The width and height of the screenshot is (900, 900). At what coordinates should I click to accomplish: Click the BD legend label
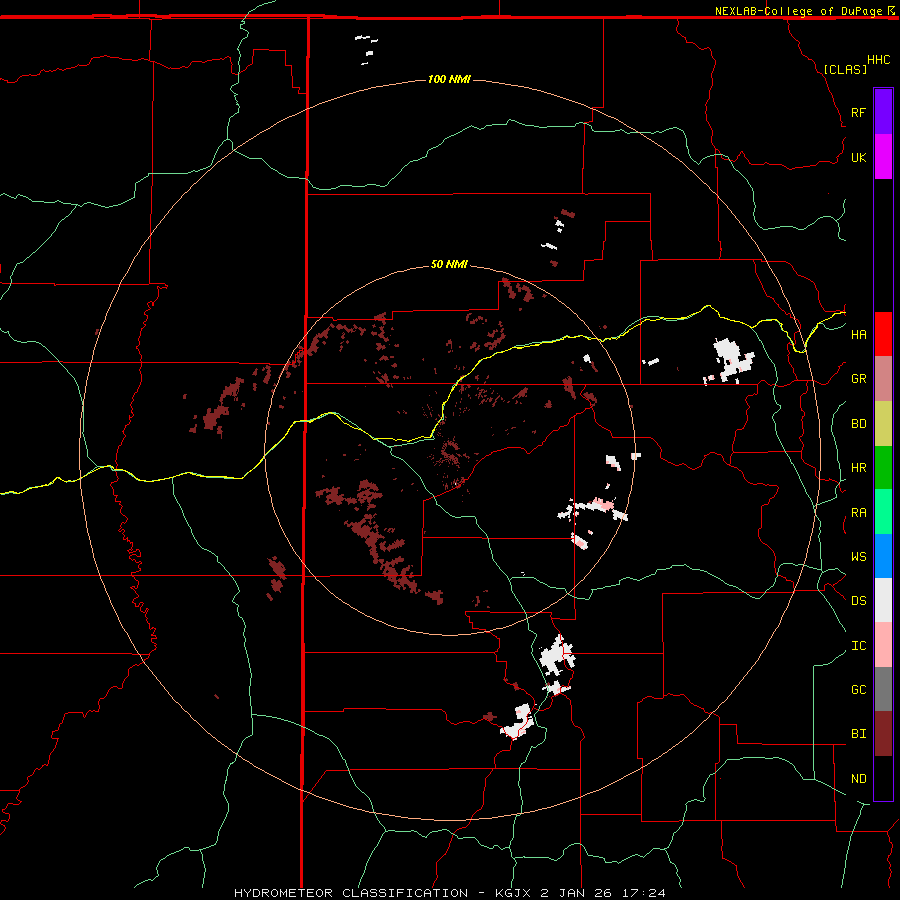858,424
